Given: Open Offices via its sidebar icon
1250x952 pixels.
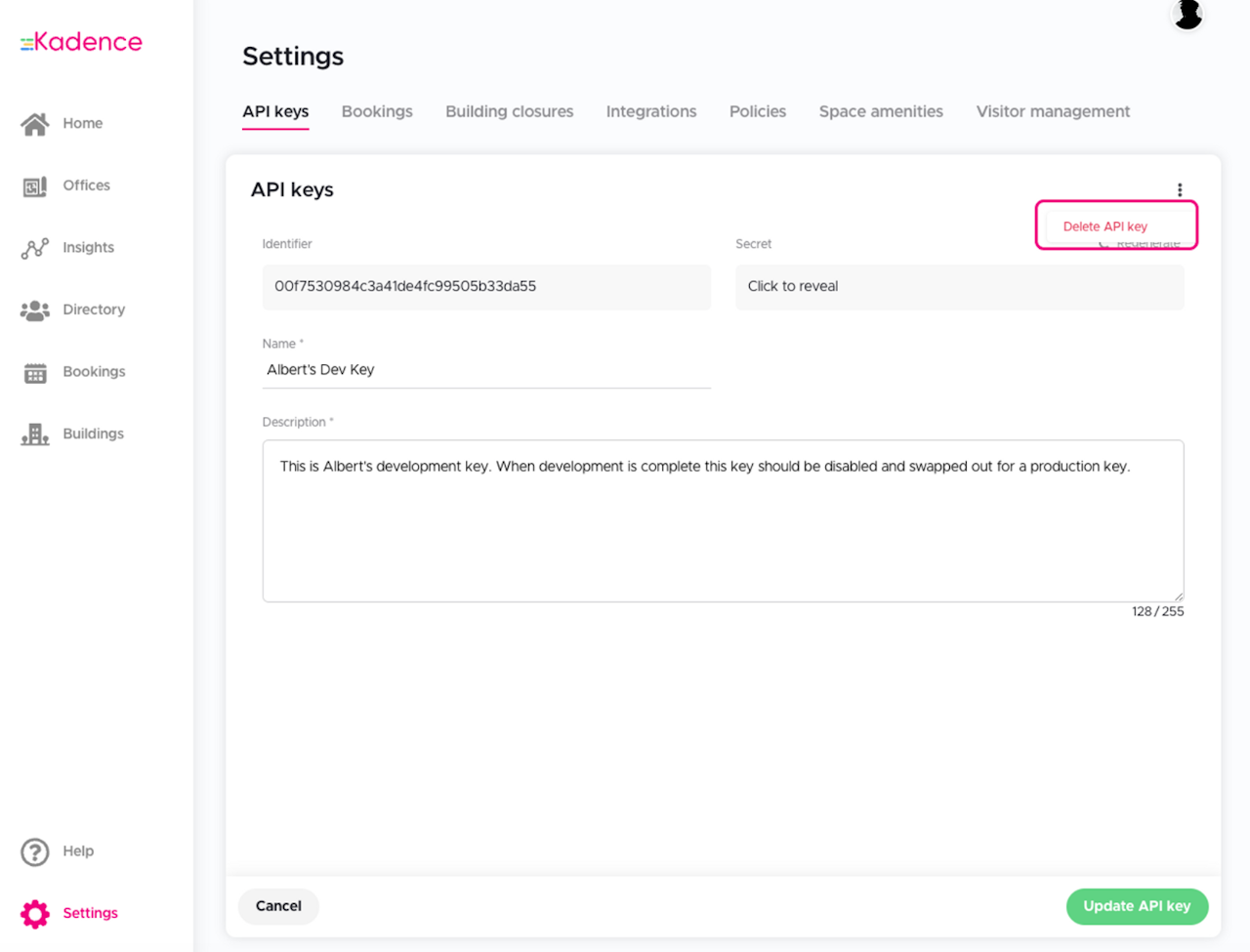Looking at the screenshot, I should click(35, 186).
